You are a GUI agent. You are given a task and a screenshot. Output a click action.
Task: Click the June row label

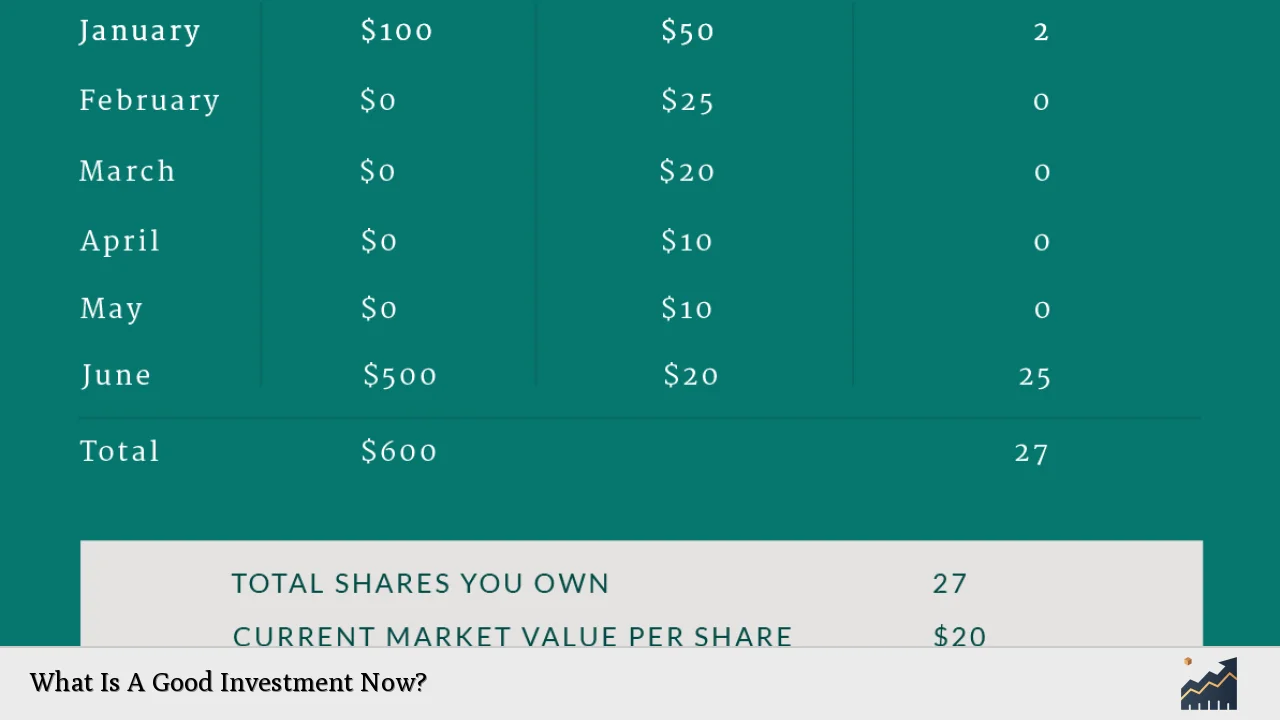pyautogui.click(x=116, y=376)
